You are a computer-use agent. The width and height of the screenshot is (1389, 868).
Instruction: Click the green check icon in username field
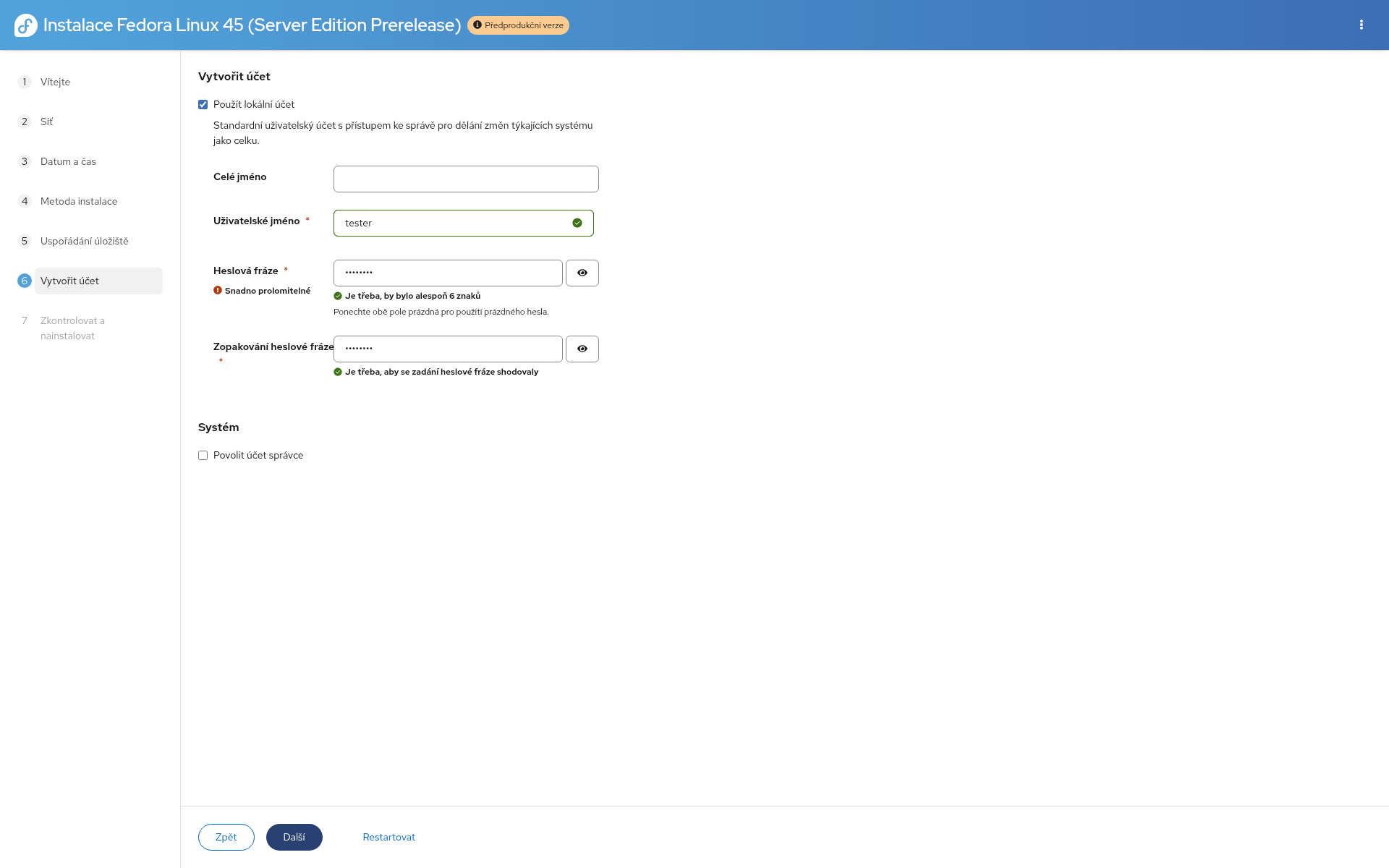tap(577, 223)
